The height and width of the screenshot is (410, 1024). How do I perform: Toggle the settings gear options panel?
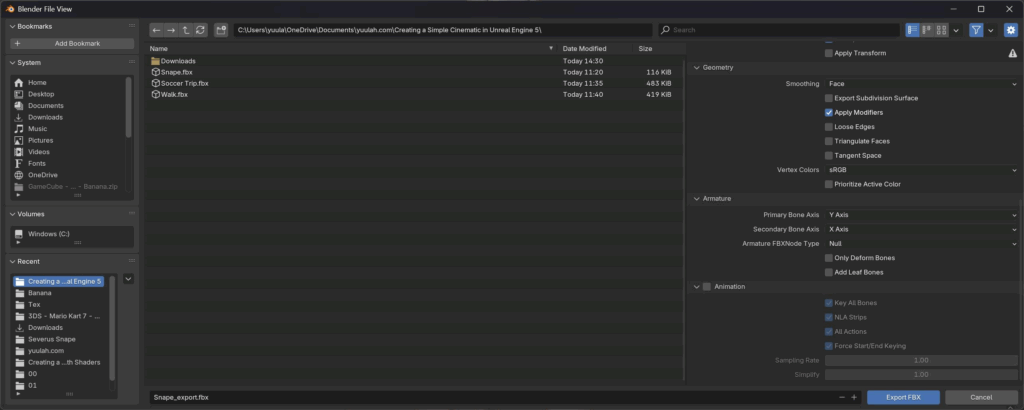pos(1009,31)
